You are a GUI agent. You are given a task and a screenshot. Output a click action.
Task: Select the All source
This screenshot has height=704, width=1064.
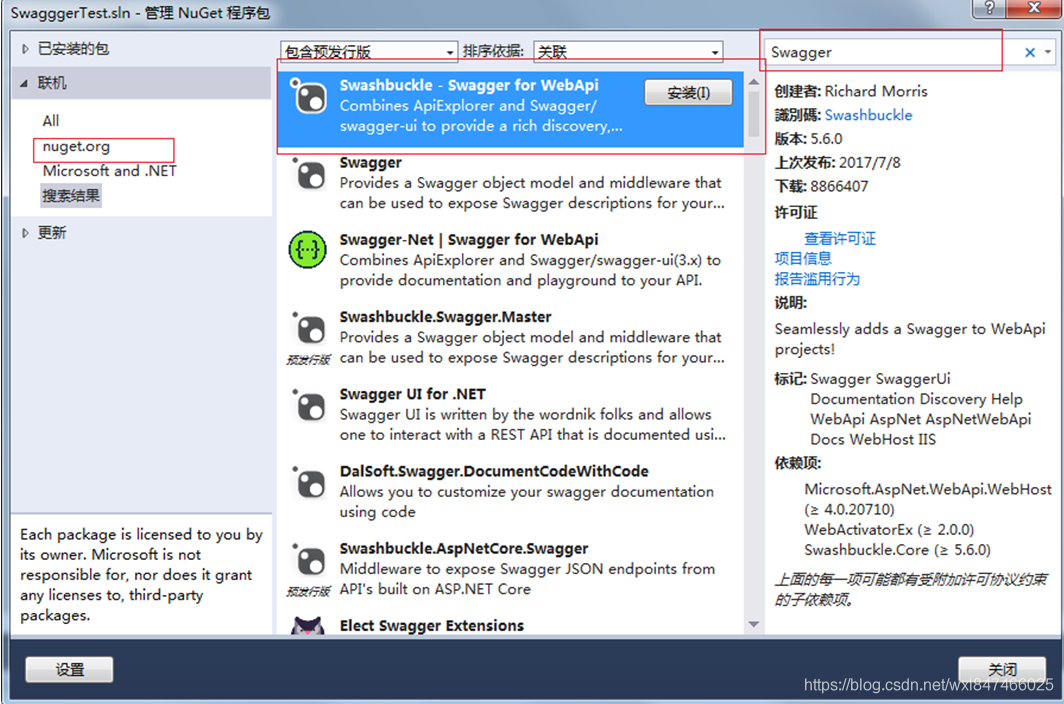pos(51,121)
